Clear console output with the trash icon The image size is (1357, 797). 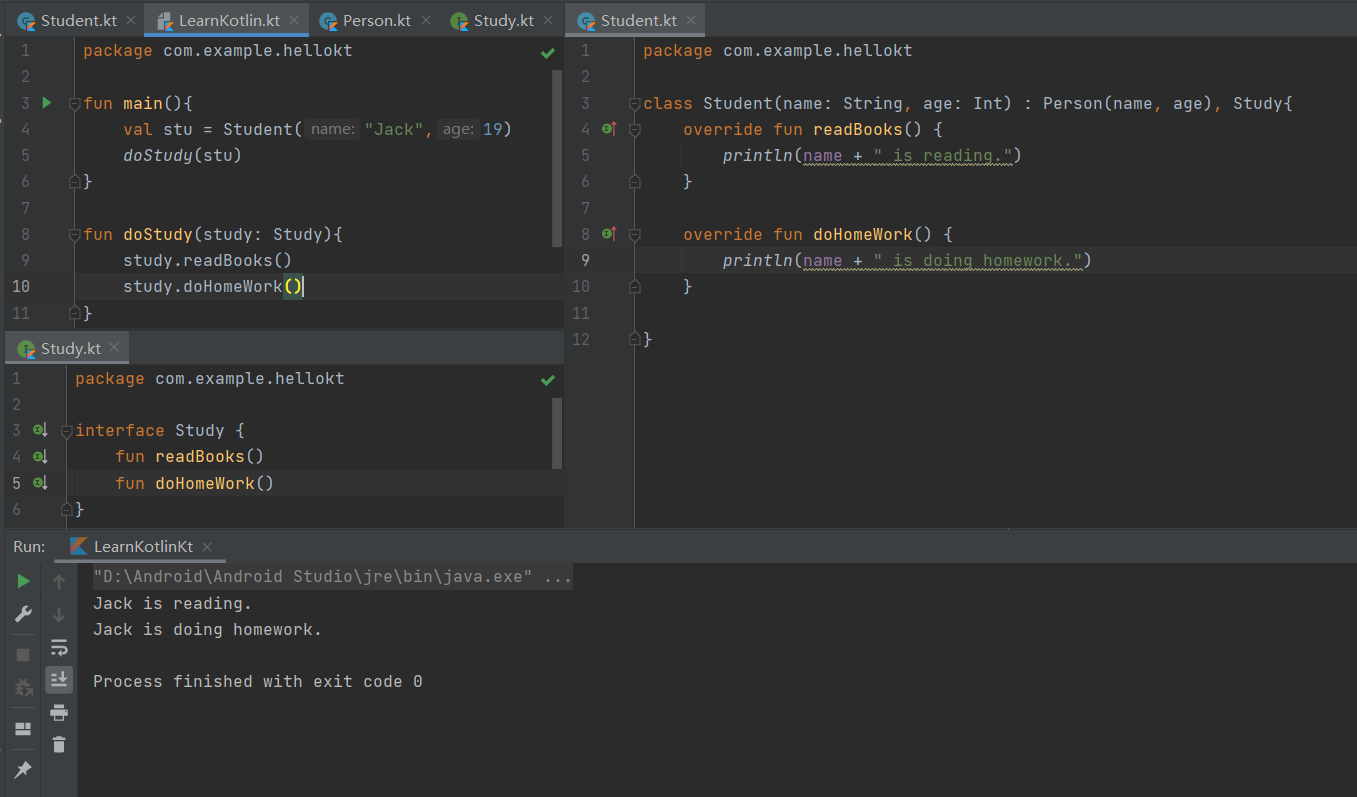tap(59, 744)
